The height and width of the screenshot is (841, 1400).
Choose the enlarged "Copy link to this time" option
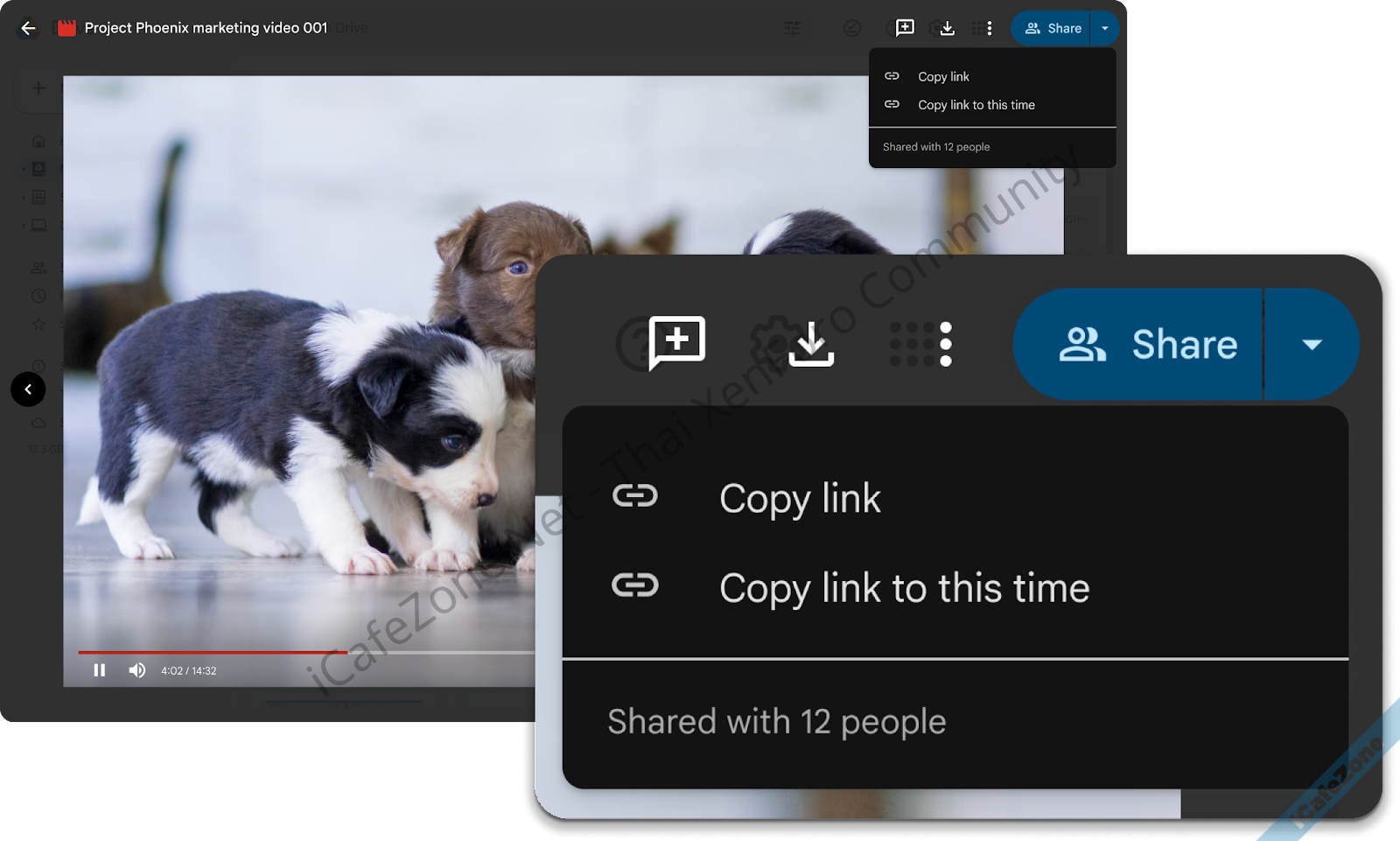point(904,587)
